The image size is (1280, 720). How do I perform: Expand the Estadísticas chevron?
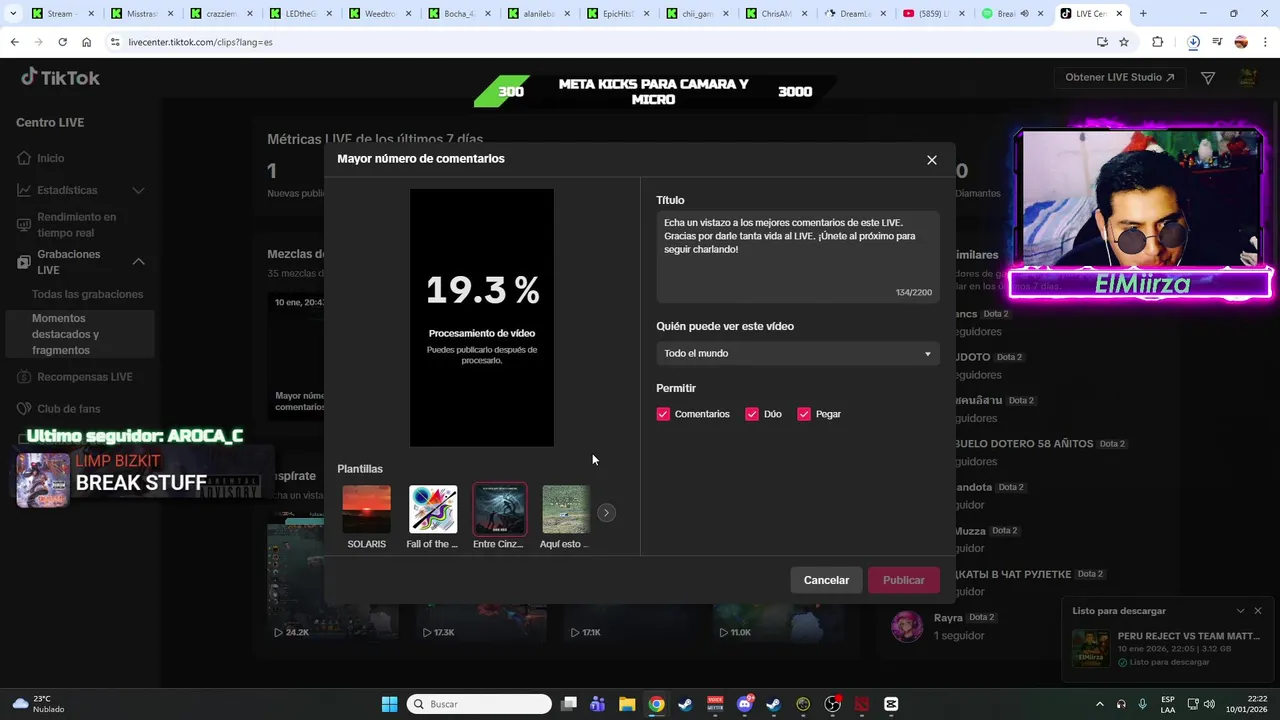(x=138, y=190)
